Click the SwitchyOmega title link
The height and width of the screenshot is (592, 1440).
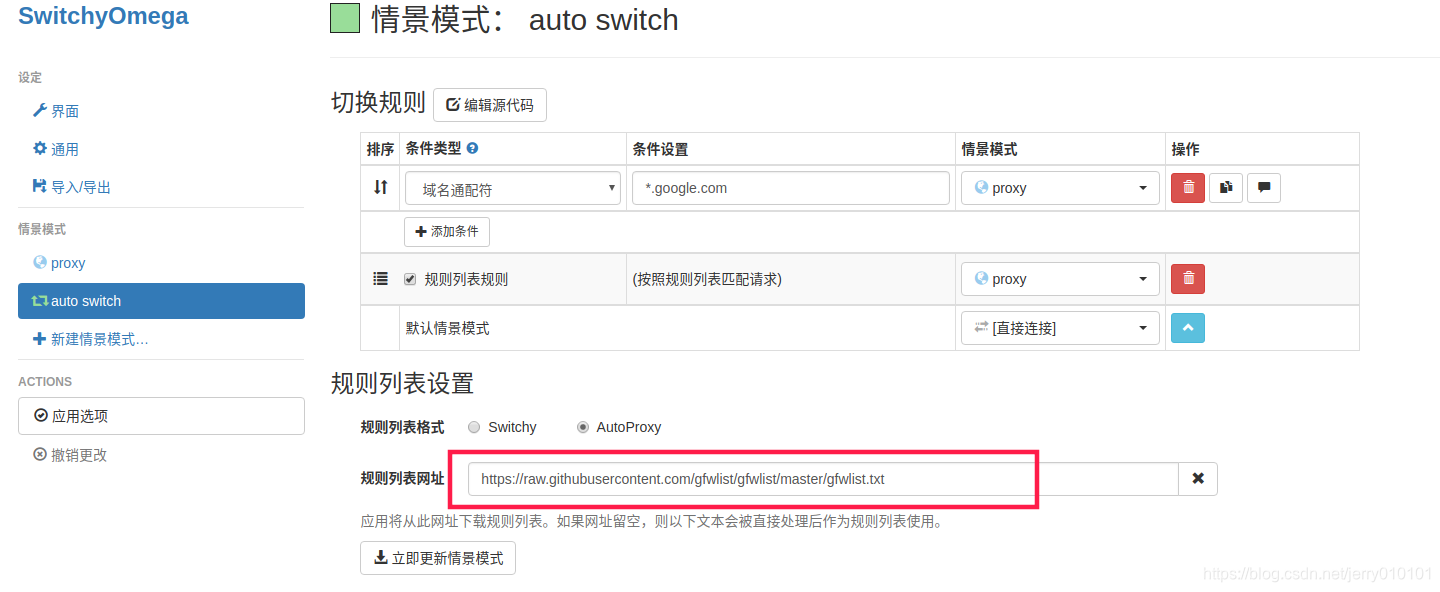point(103,16)
